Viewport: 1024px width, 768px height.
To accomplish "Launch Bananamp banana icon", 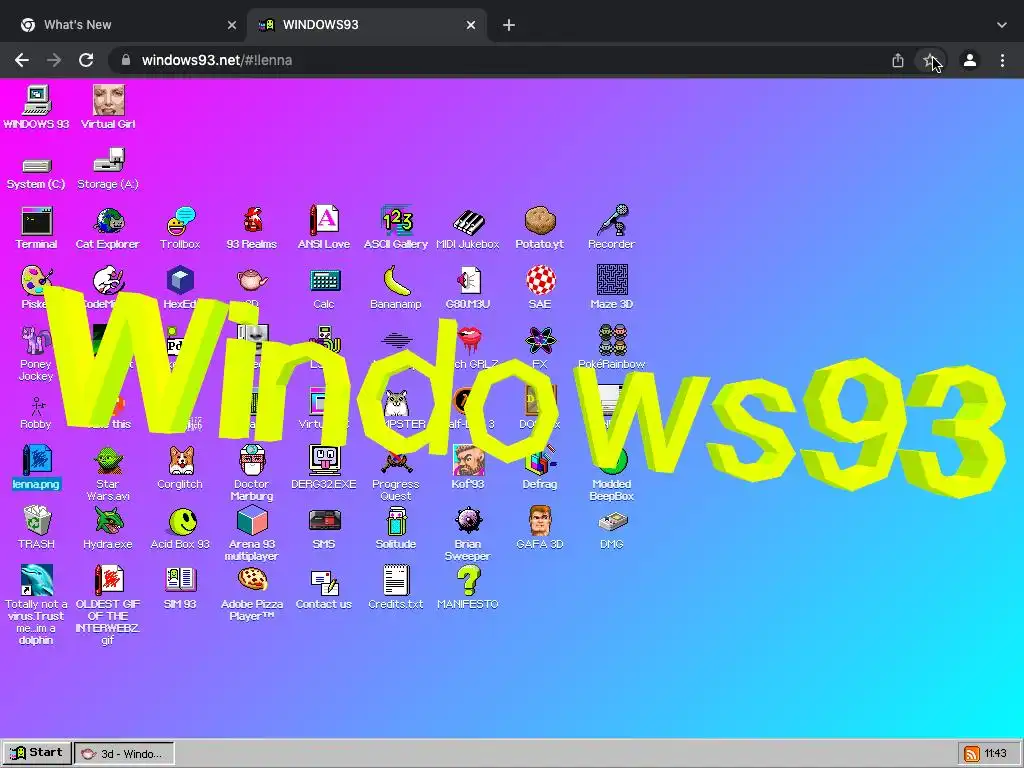I will click(x=396, y=287).
